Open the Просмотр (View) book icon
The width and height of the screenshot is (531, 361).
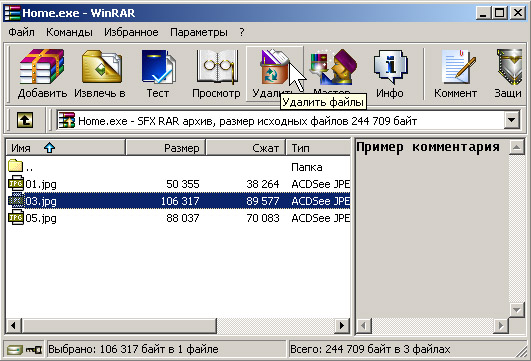click(x=216, y=67)
